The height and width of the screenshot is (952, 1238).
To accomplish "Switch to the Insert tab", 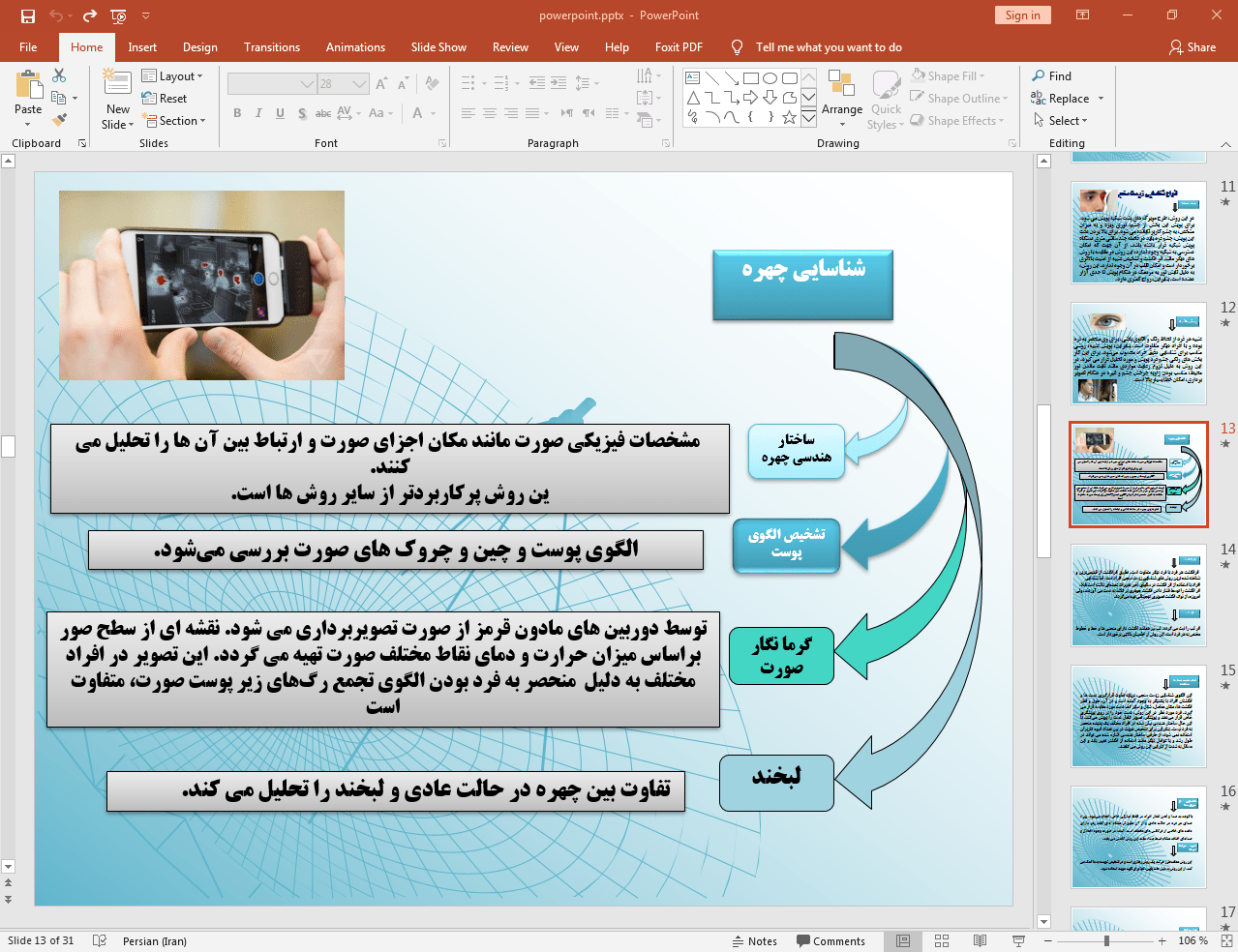I will pyautogui.click(x=142, y=46).
